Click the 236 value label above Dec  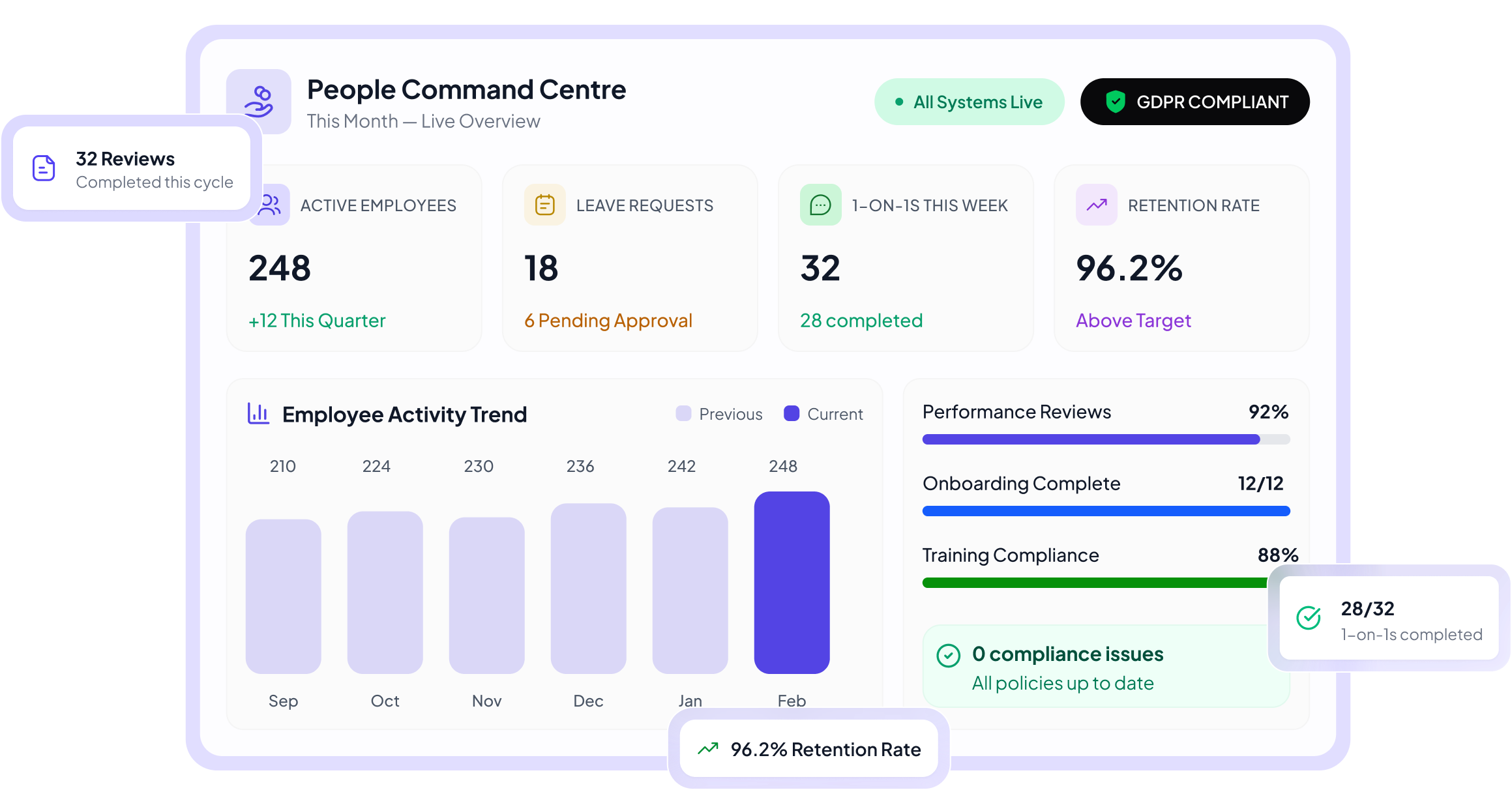point(580,466)
